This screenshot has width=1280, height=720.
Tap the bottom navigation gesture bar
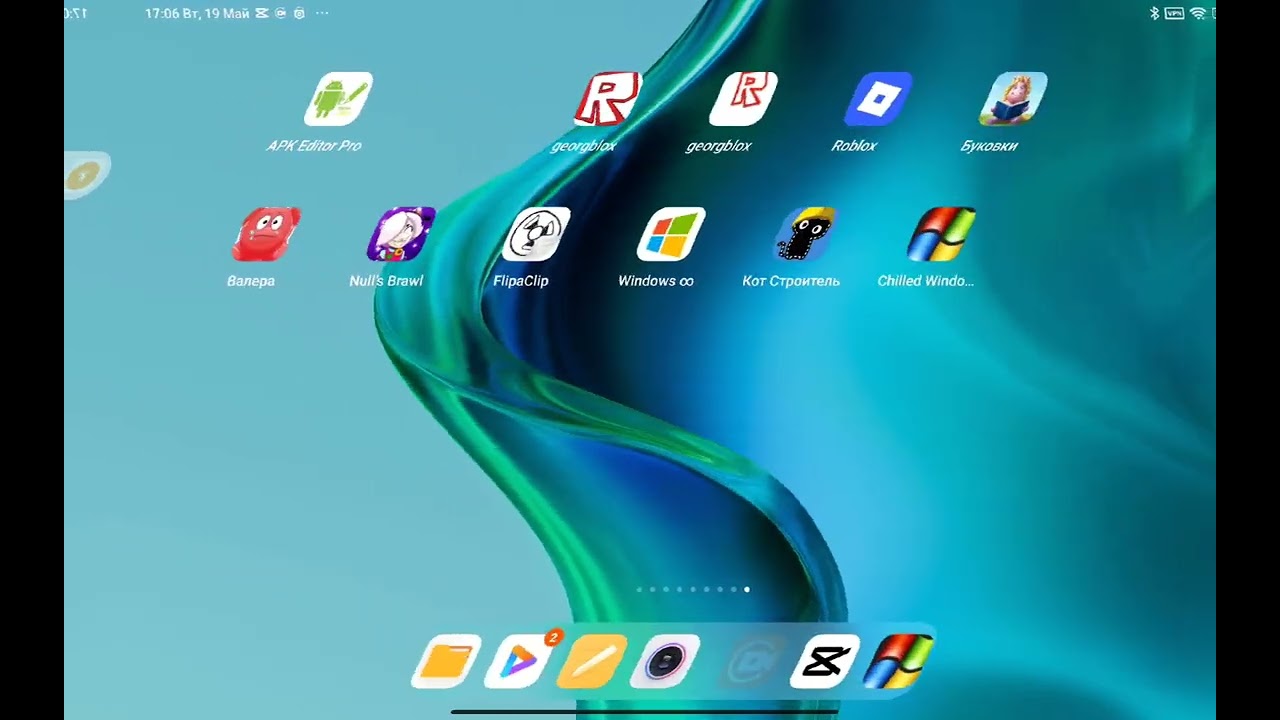[645, 712]
